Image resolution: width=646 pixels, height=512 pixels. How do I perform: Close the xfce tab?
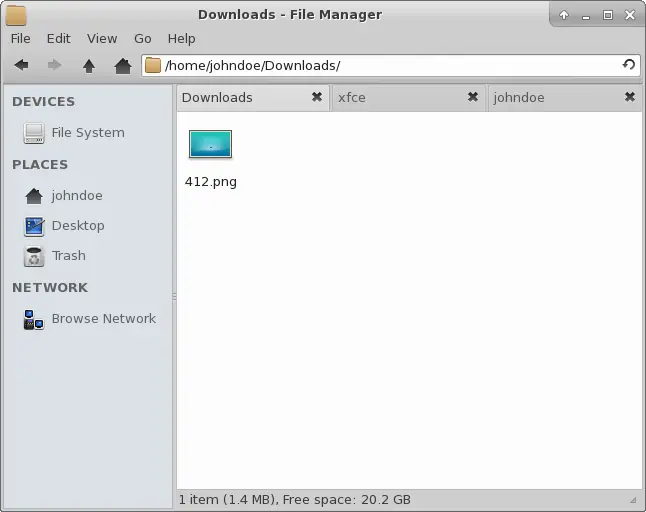[473, 97]
